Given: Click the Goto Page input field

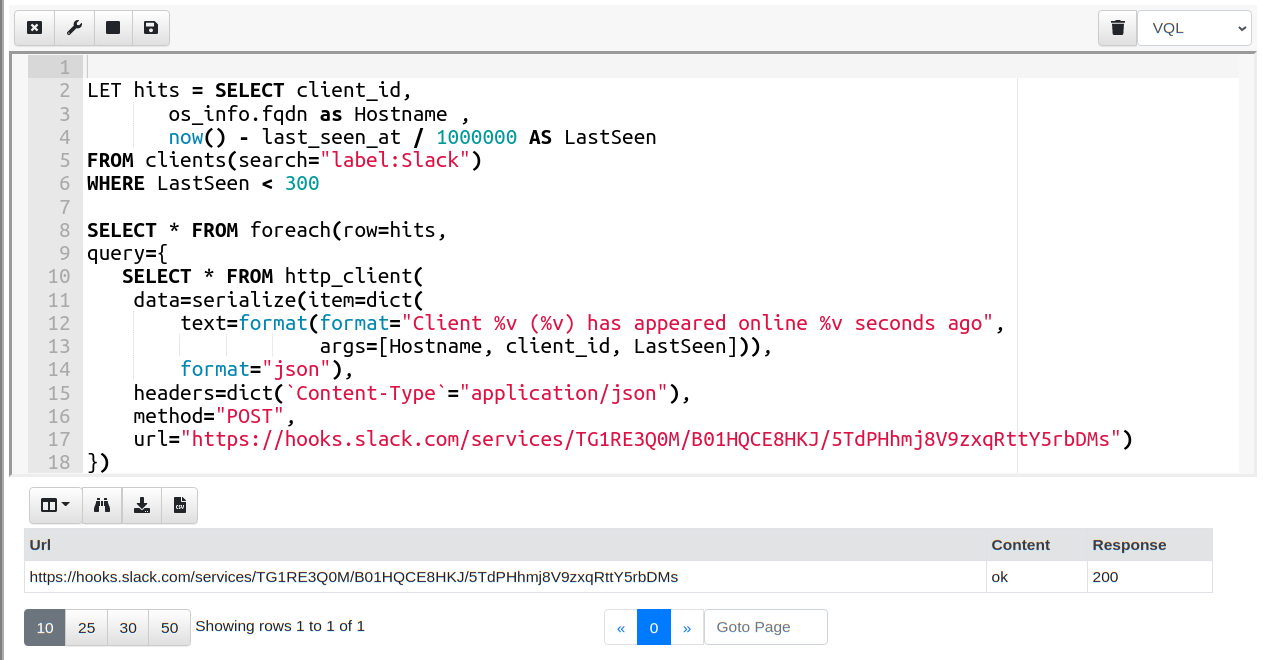Looking at the screenshot, I should pyautogui.click(x=766, y=628).
